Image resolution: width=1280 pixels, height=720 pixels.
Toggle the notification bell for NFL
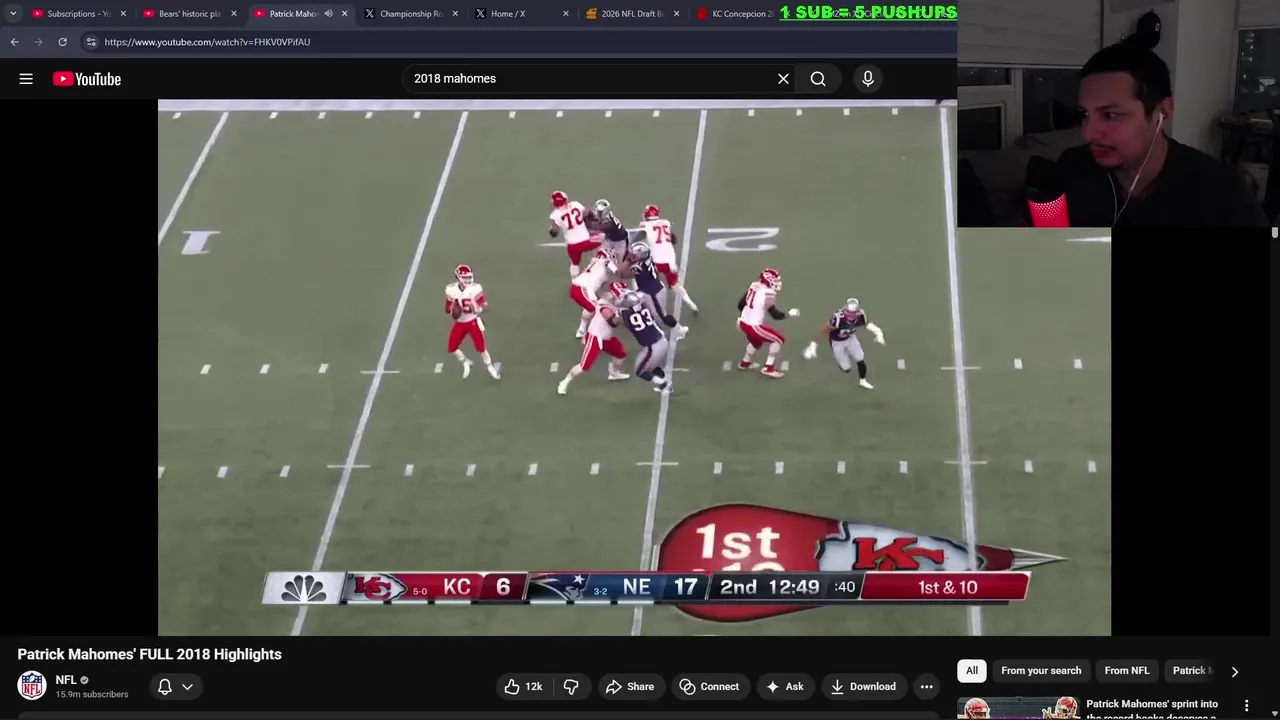click(x=165, y=686)
